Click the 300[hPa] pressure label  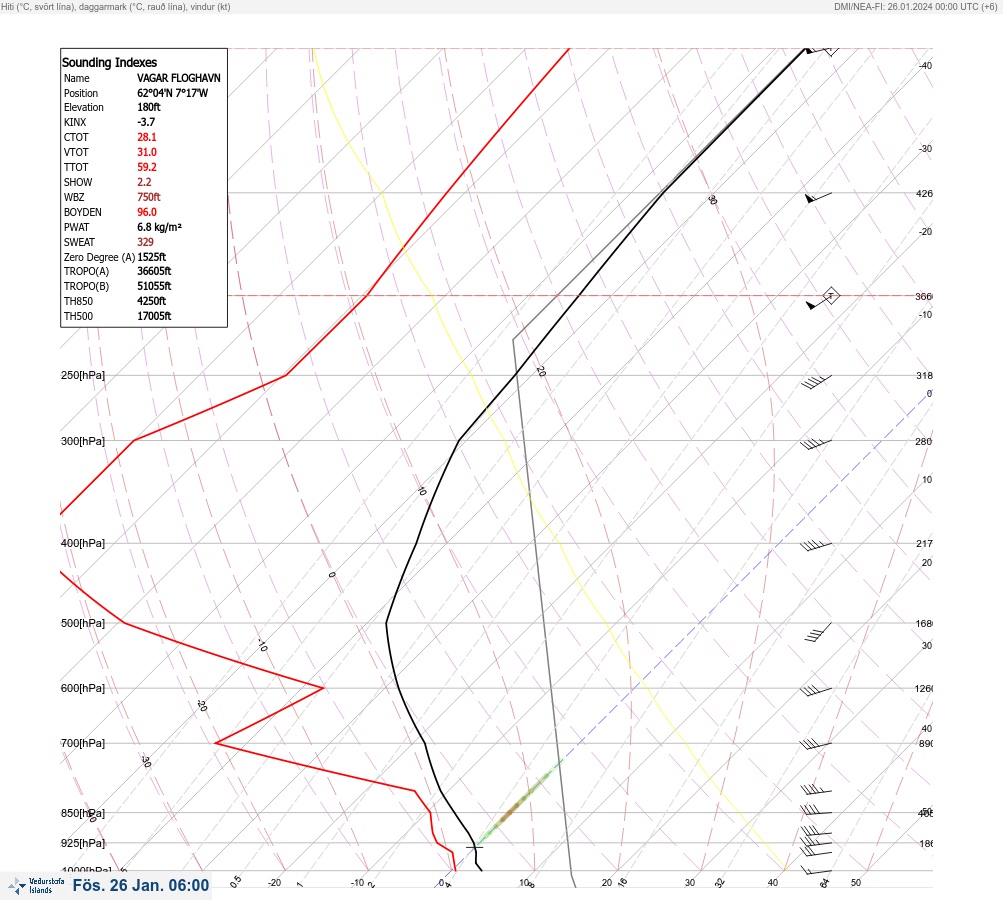tap(83, 441)
